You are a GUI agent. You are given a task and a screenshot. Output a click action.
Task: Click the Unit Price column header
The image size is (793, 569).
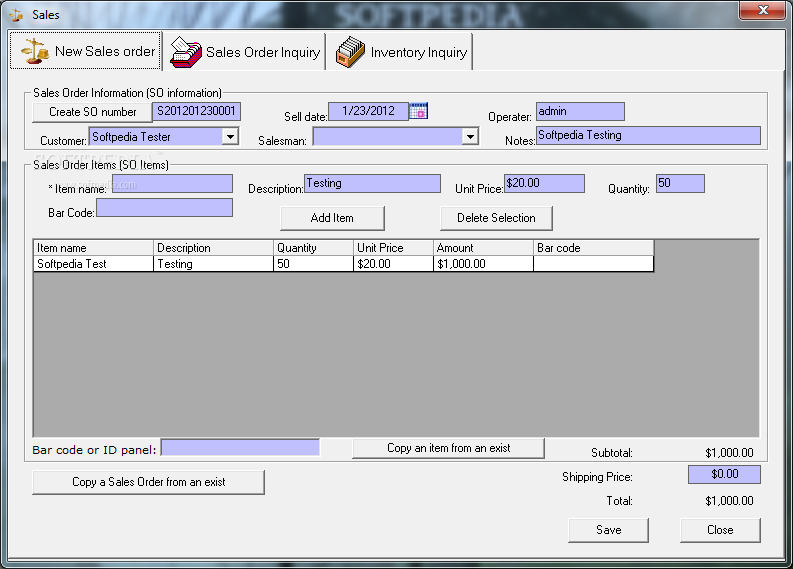tap(393, 248)
